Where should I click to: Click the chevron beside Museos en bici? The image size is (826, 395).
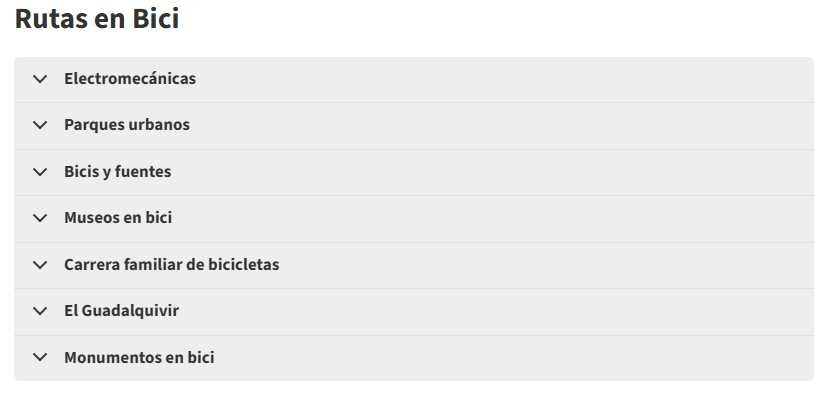40,218
